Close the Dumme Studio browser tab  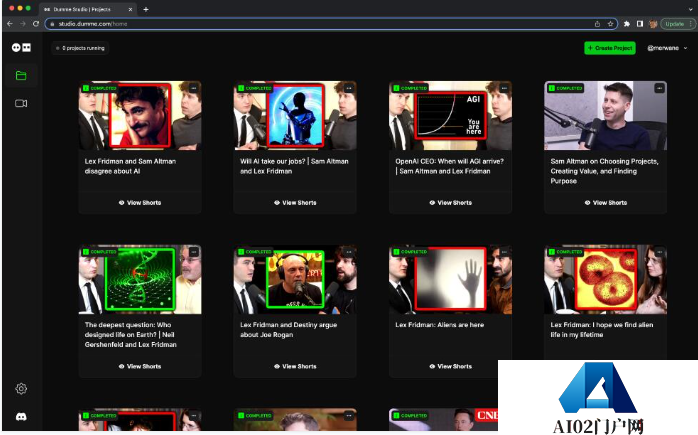130,9
